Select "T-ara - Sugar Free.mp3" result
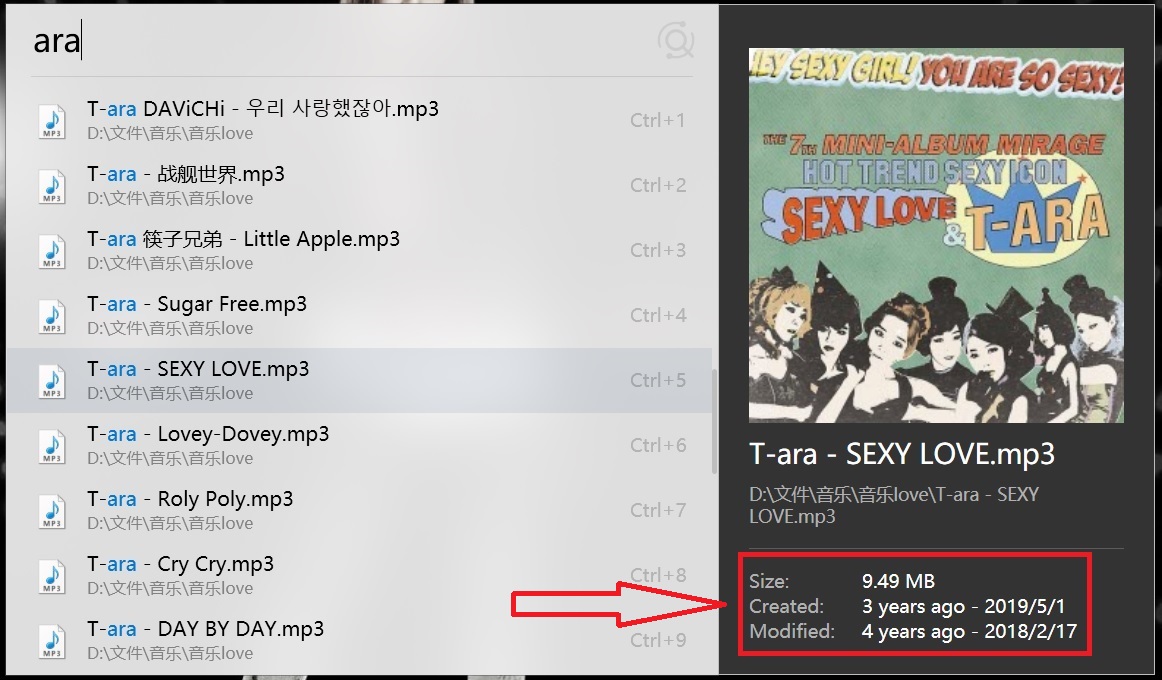 coord(359,316)
